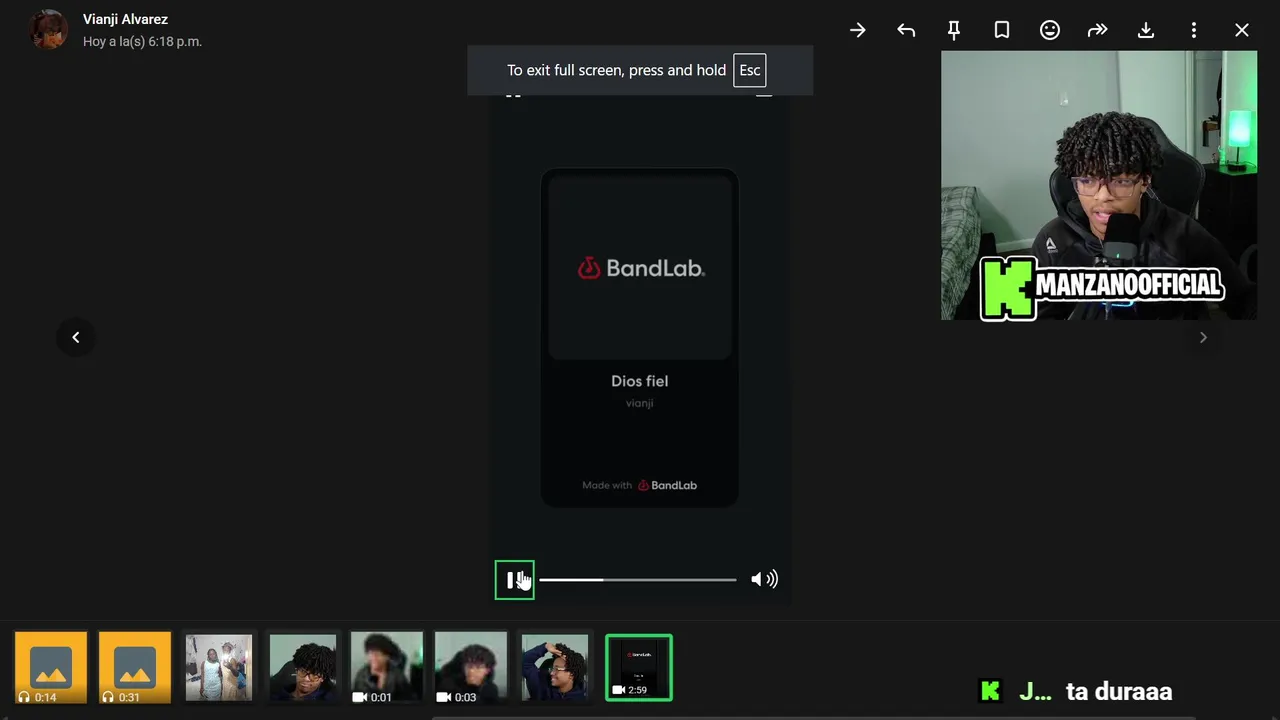Go to previous media with left chevron

[76, 337]
